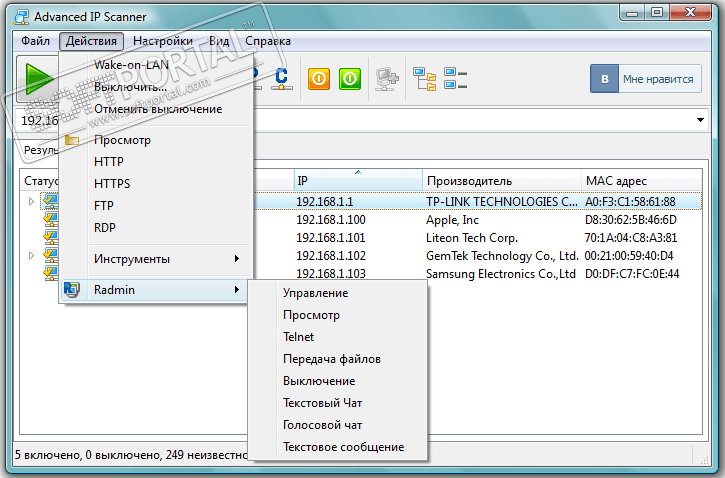Click Liteon Tech Corp. cell

click(x=472, y=238)
